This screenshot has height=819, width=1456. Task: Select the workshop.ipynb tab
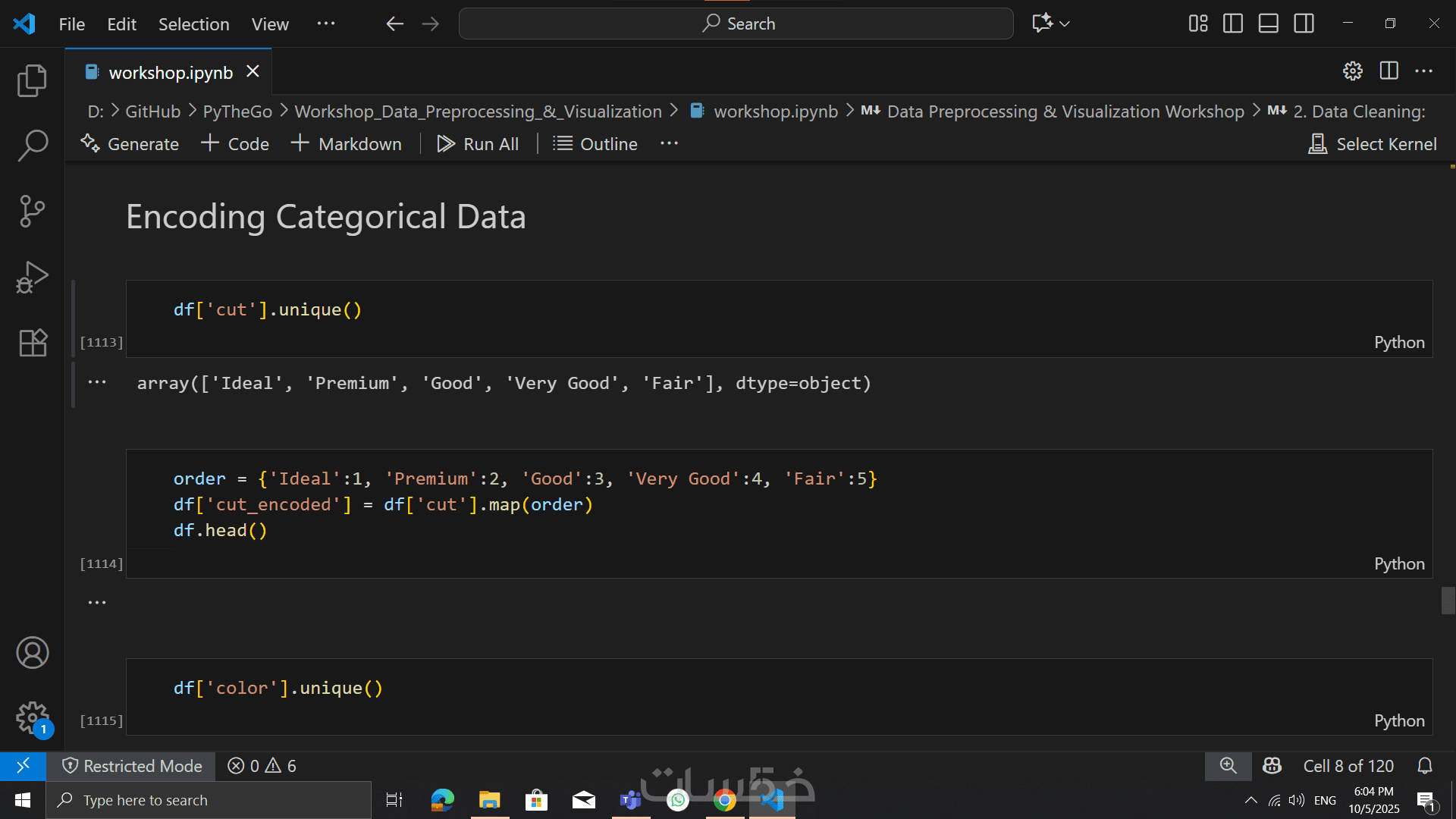pyautogui.click(x=170, y=73)
